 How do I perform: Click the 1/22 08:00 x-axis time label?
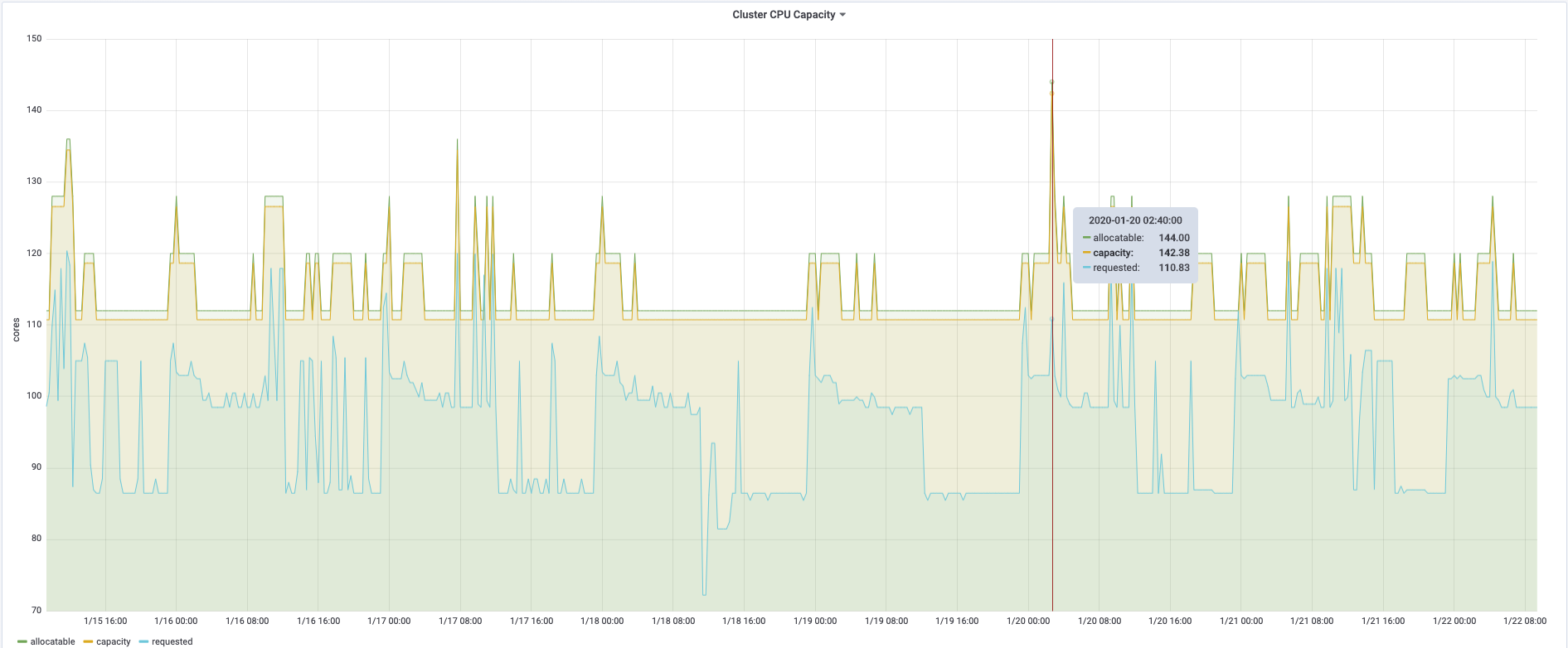1525,621
